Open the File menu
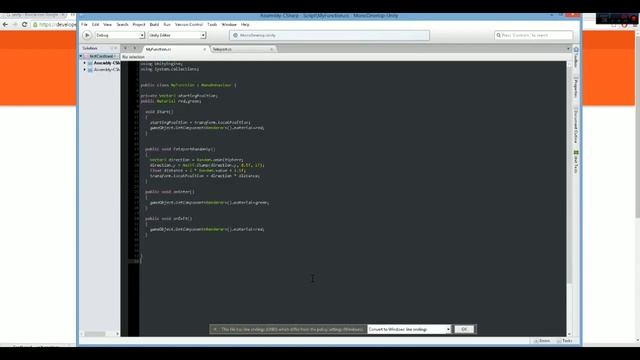 (x=84, y=24)
